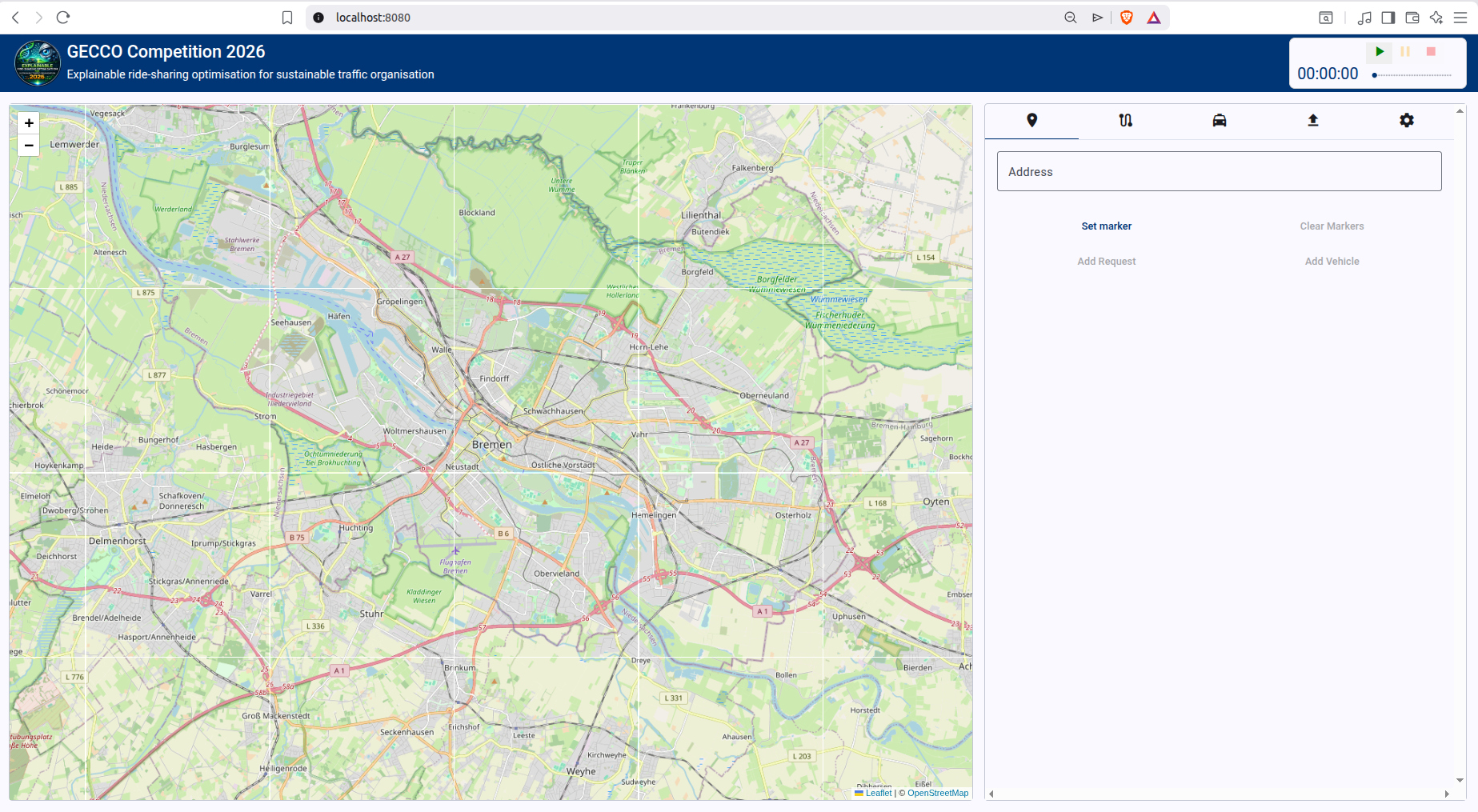Click the map zoom out minus button
The width and height of the screenshot is (1478, 812).
pyautogui.click(x=29, y=146)
